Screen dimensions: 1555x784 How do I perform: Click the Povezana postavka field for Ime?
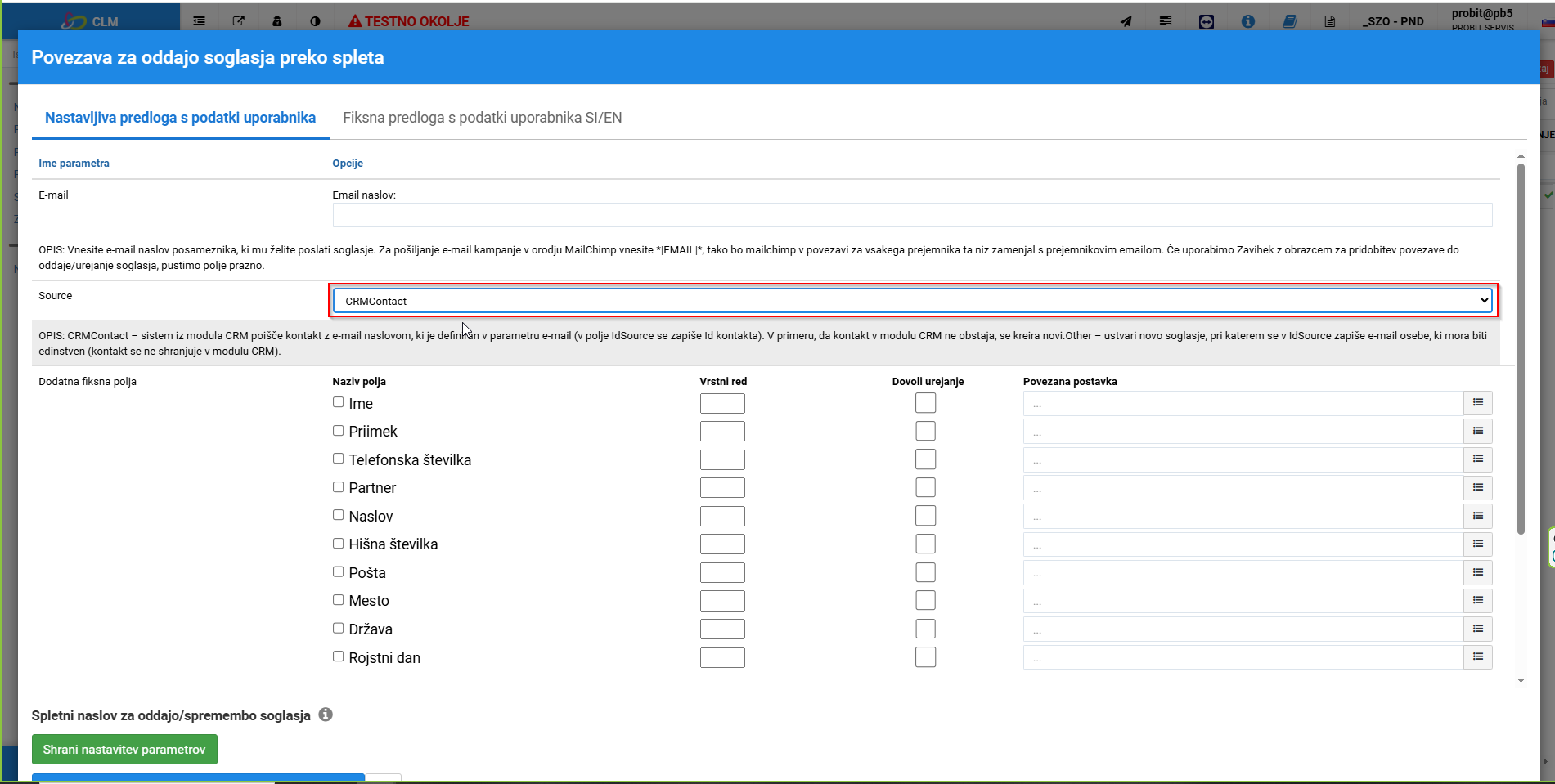point(1243,403)
